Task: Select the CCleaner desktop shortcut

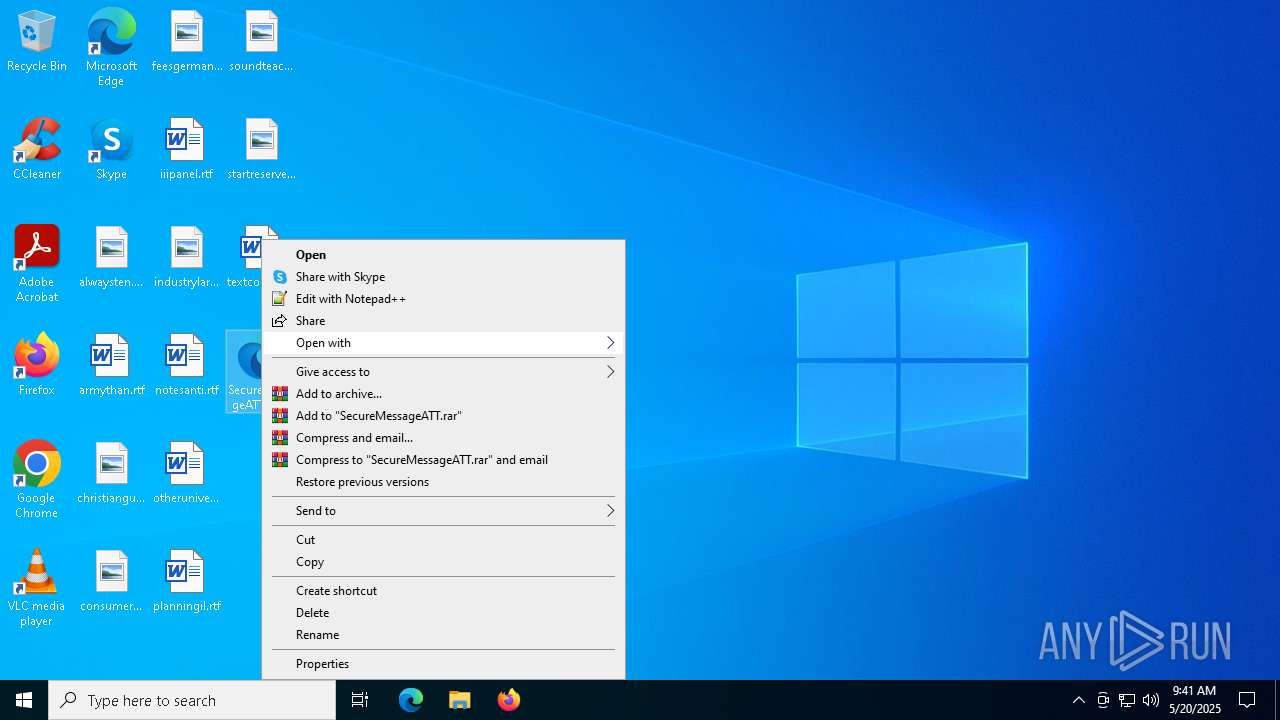Action: point(37,150)
